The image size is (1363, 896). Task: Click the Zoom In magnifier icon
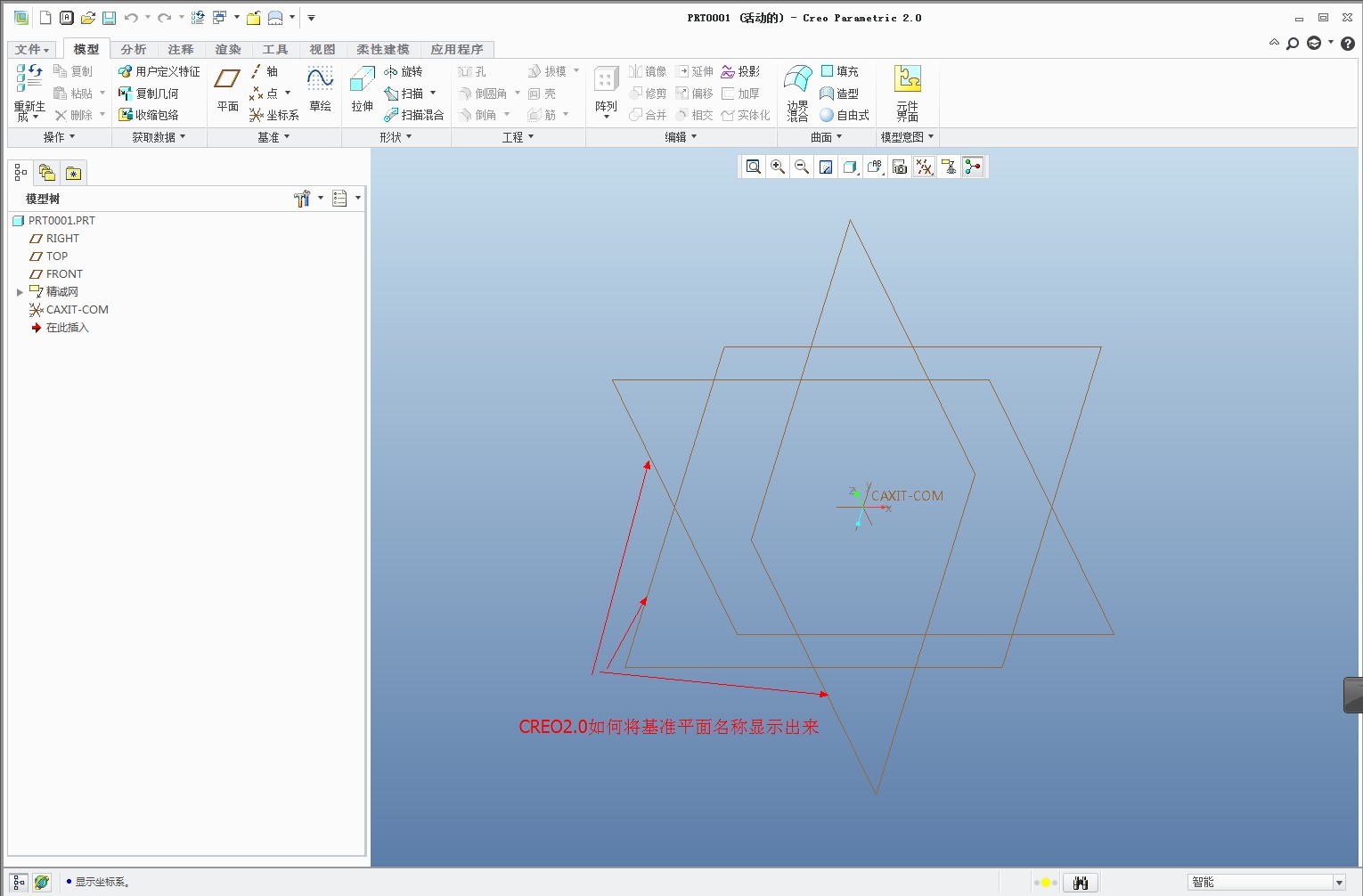[x=778, y=167]
